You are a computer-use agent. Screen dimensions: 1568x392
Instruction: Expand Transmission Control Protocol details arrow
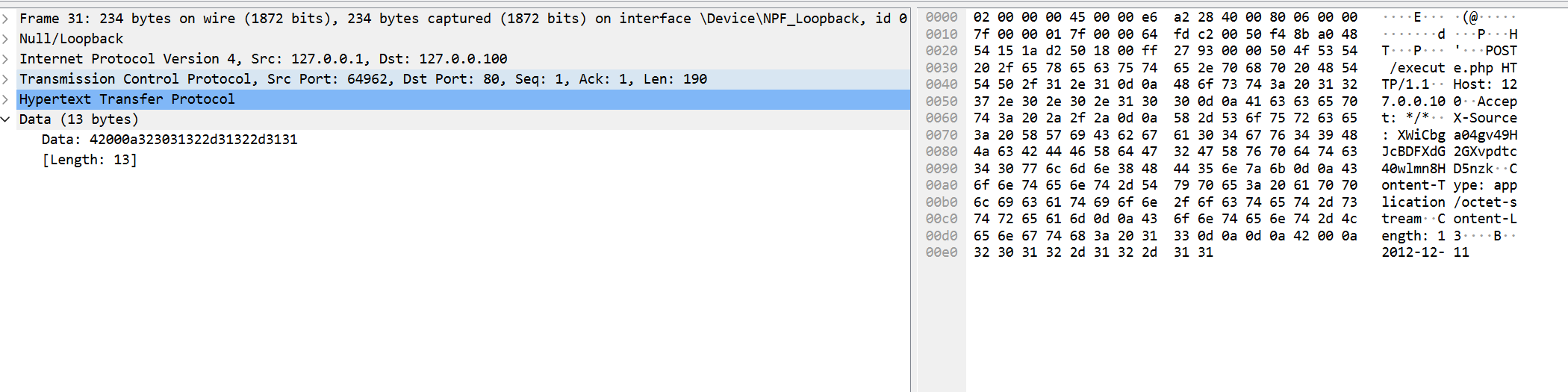(5, 79)
